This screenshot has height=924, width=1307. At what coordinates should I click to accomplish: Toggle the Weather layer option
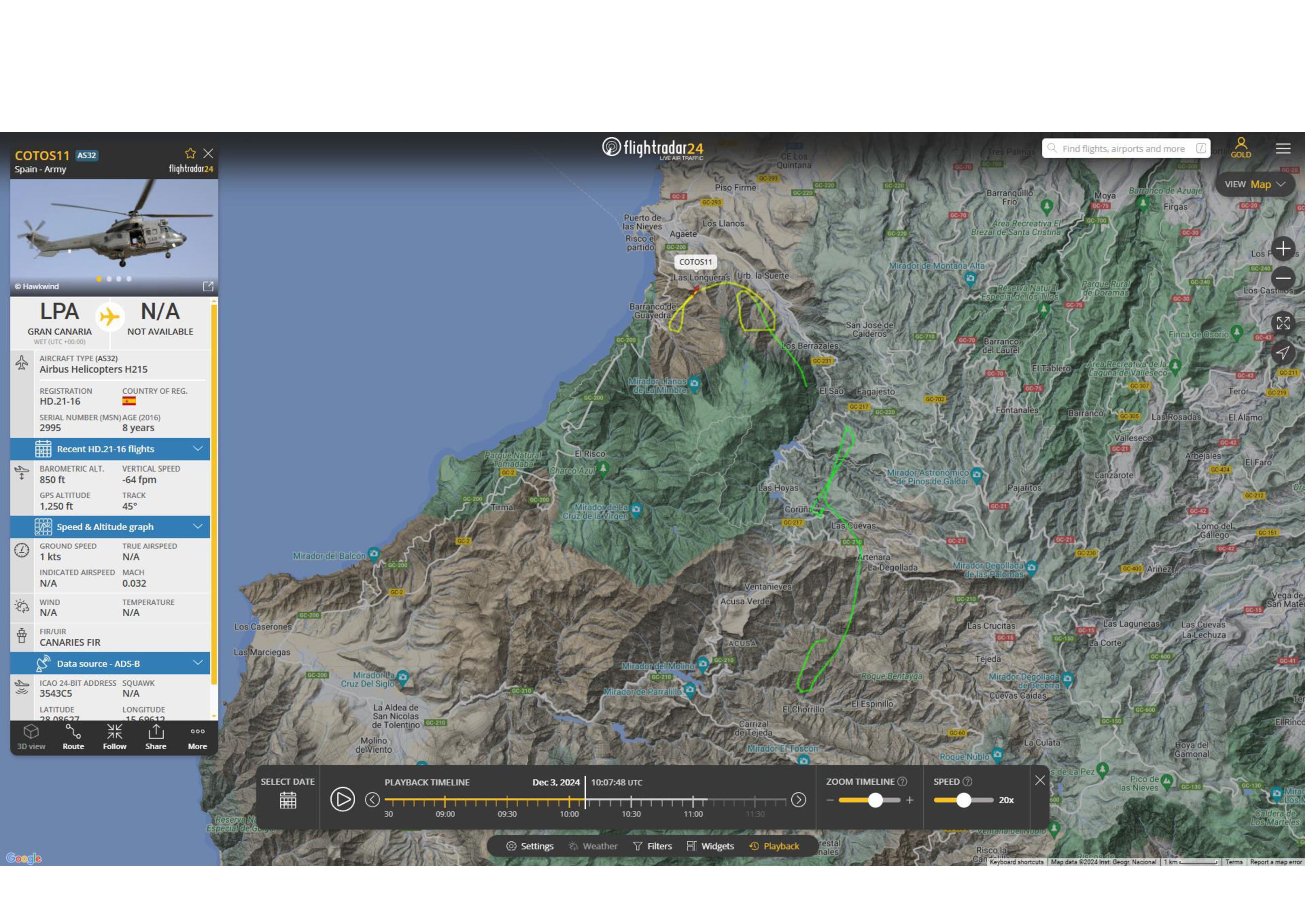coord(593,846)
